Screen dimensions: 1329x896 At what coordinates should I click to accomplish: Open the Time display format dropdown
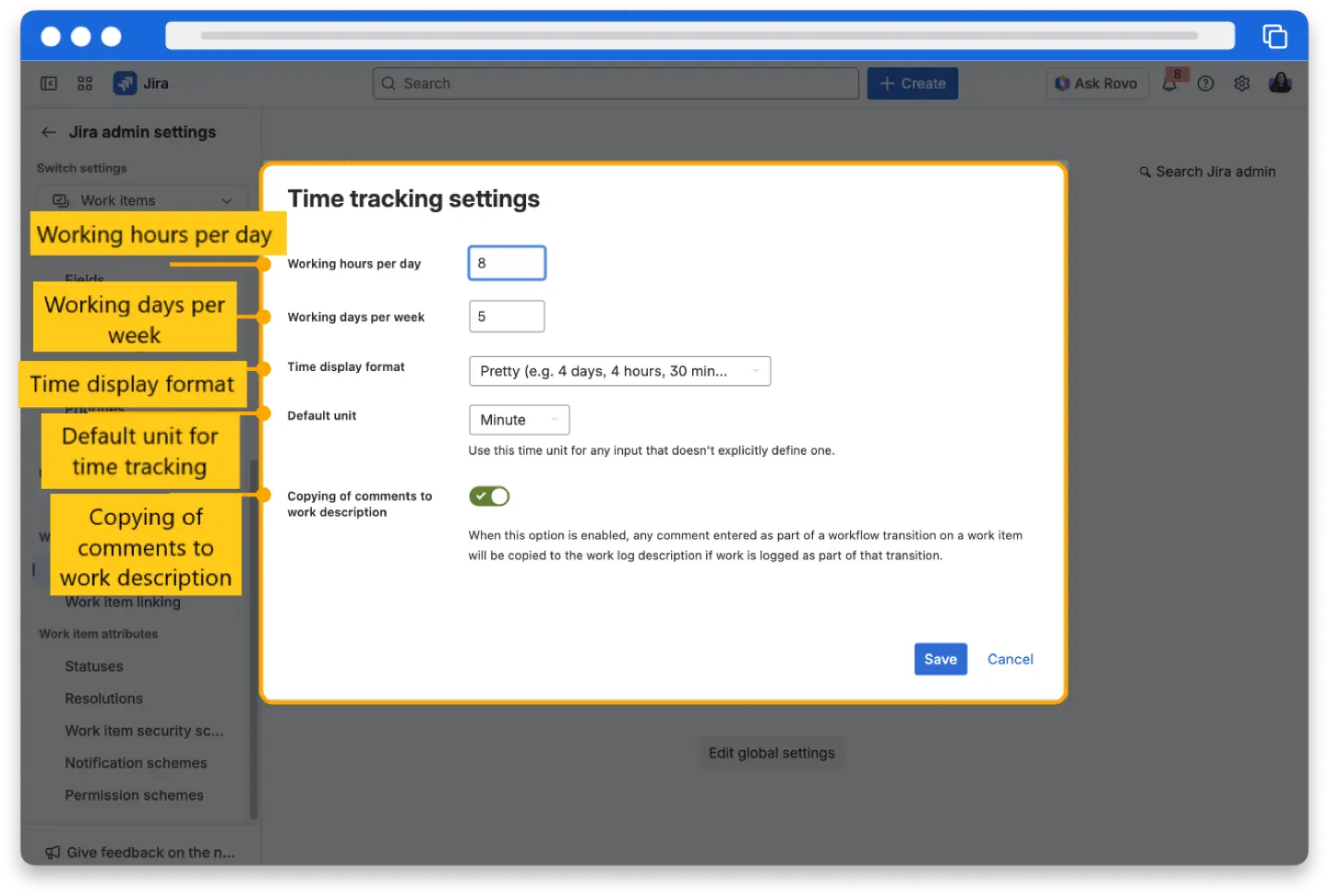619,371
